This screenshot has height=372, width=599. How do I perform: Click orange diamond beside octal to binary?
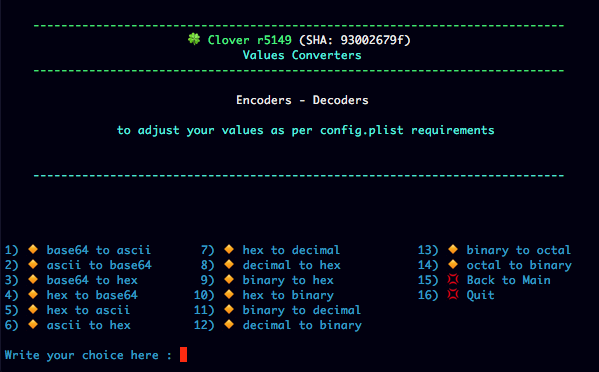pos(453,265)
